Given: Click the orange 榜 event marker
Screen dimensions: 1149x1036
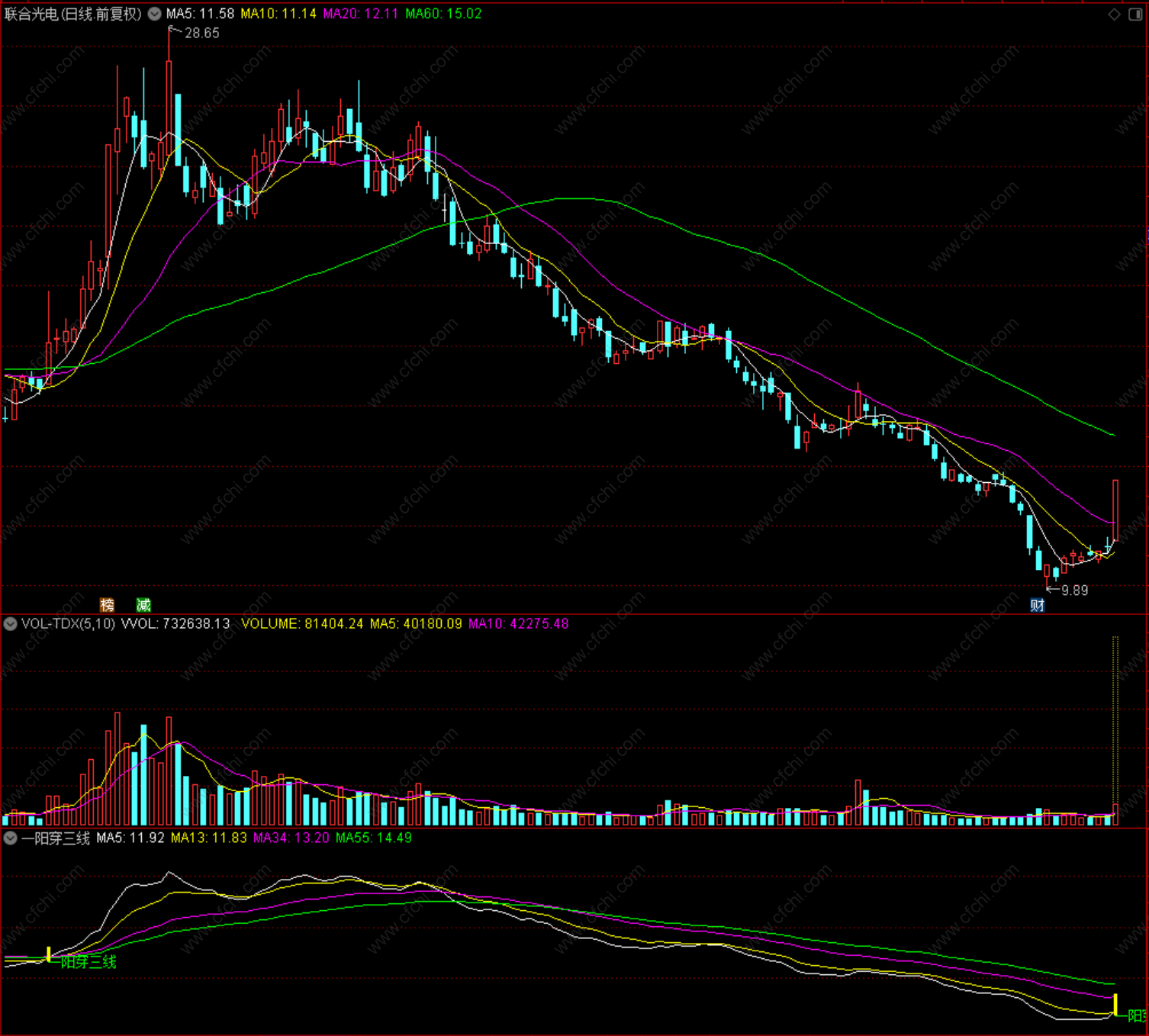Looking at the screenshot, I should (107, 605).
